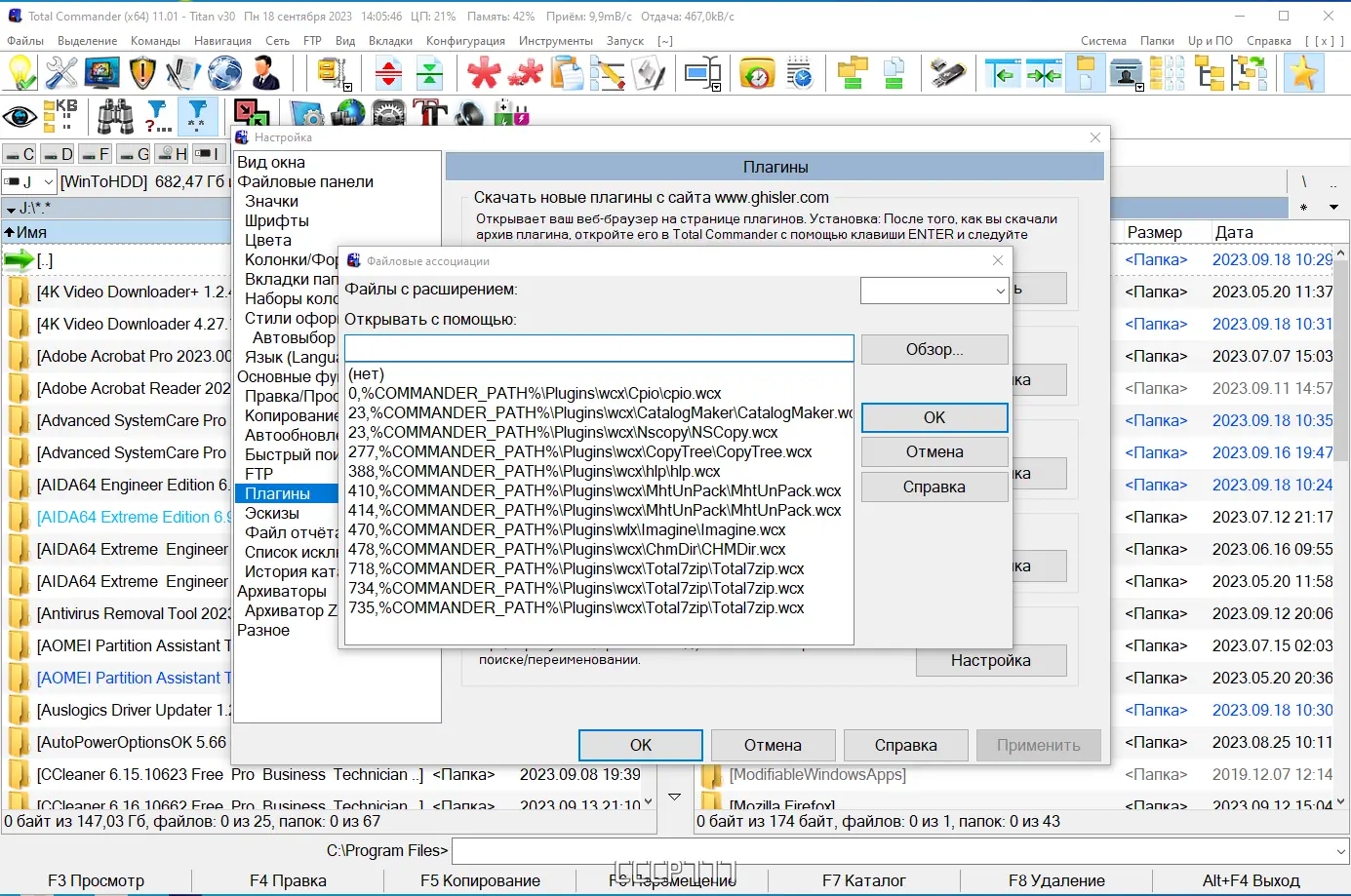The image size is (1351, 896).
Task: Confirm with OK in file associations dialog
Action: (934, 417)
